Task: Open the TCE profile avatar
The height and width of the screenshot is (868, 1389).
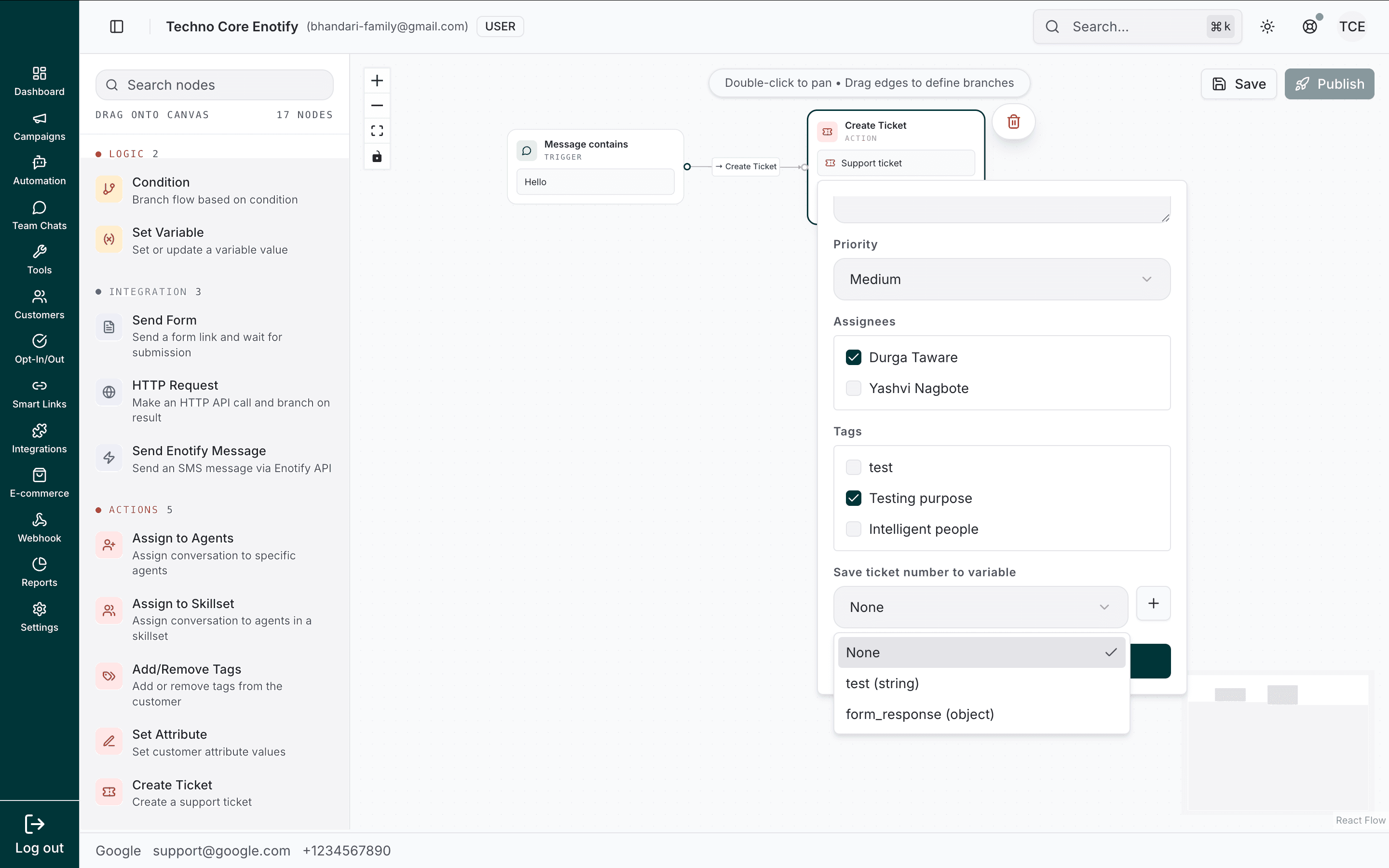Action: coord(1352,27)
